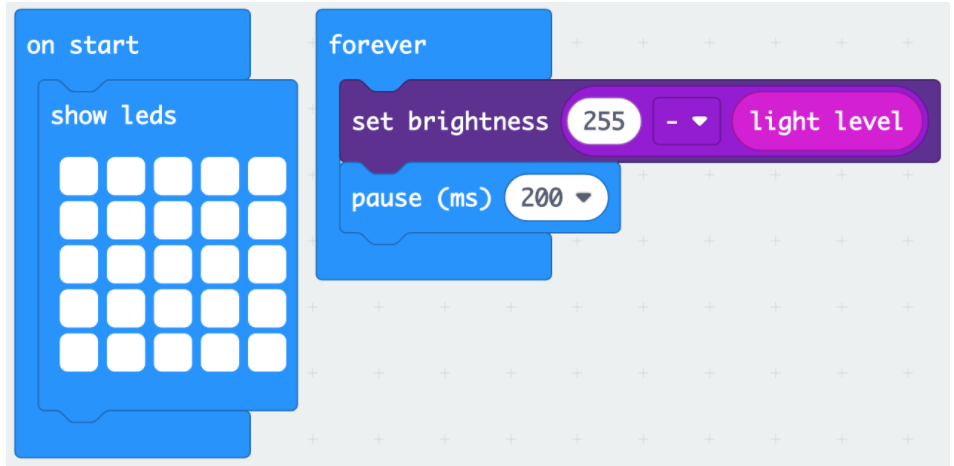954x466 pixels.
Task: Toggle middle-row rightmost LED cell
Action: coord(267,264)
